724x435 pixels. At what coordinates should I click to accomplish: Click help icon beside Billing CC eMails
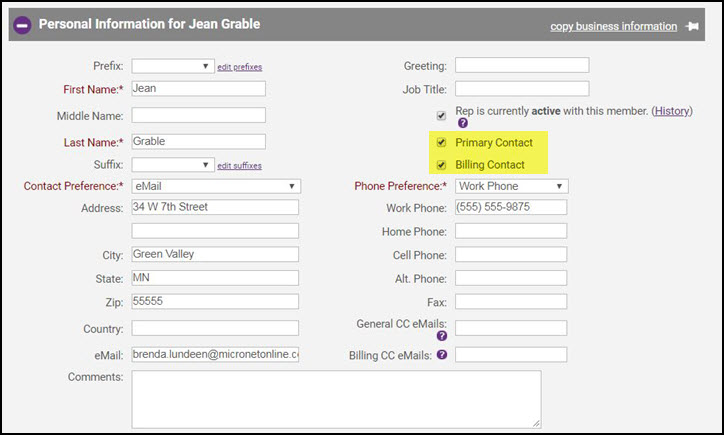coord(441,355)
